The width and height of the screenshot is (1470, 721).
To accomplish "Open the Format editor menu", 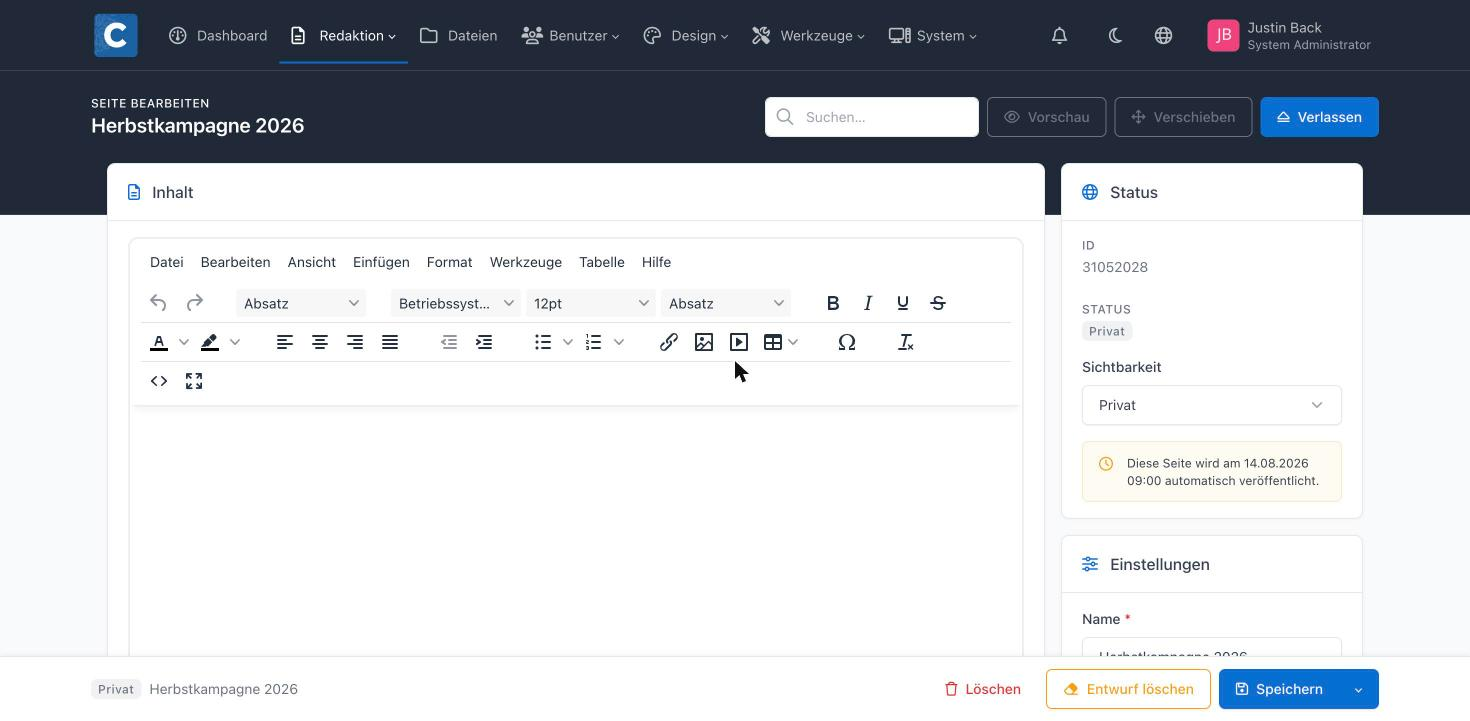I will pyautogui.click(x=449, y=262).
